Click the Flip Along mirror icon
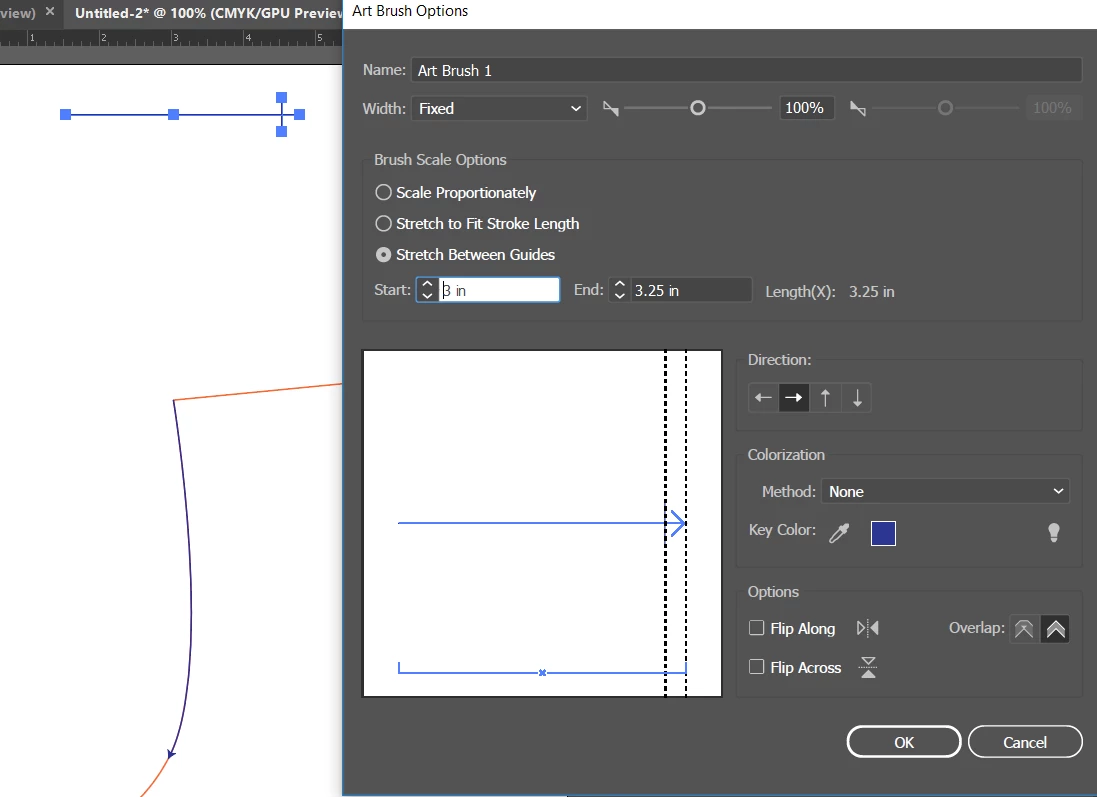1097x797 pixels. [868, 628]
